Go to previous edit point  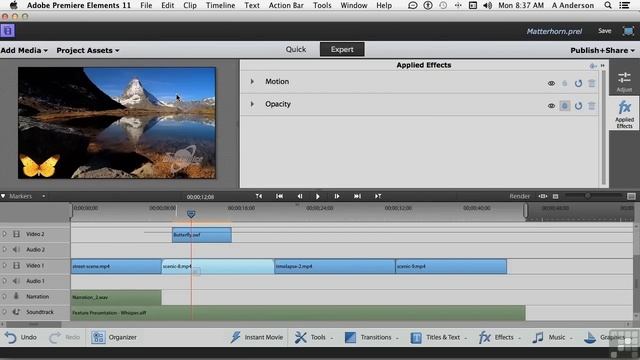point(259,196)
